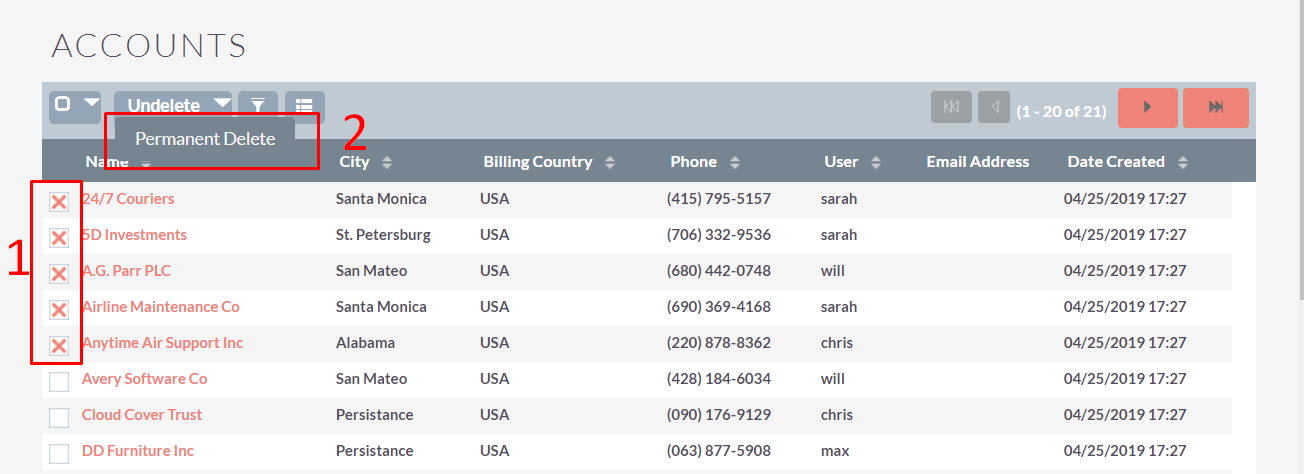Tick the DD Furniture Inc checkbox
Screen dimensions: 1304x474
59,453
